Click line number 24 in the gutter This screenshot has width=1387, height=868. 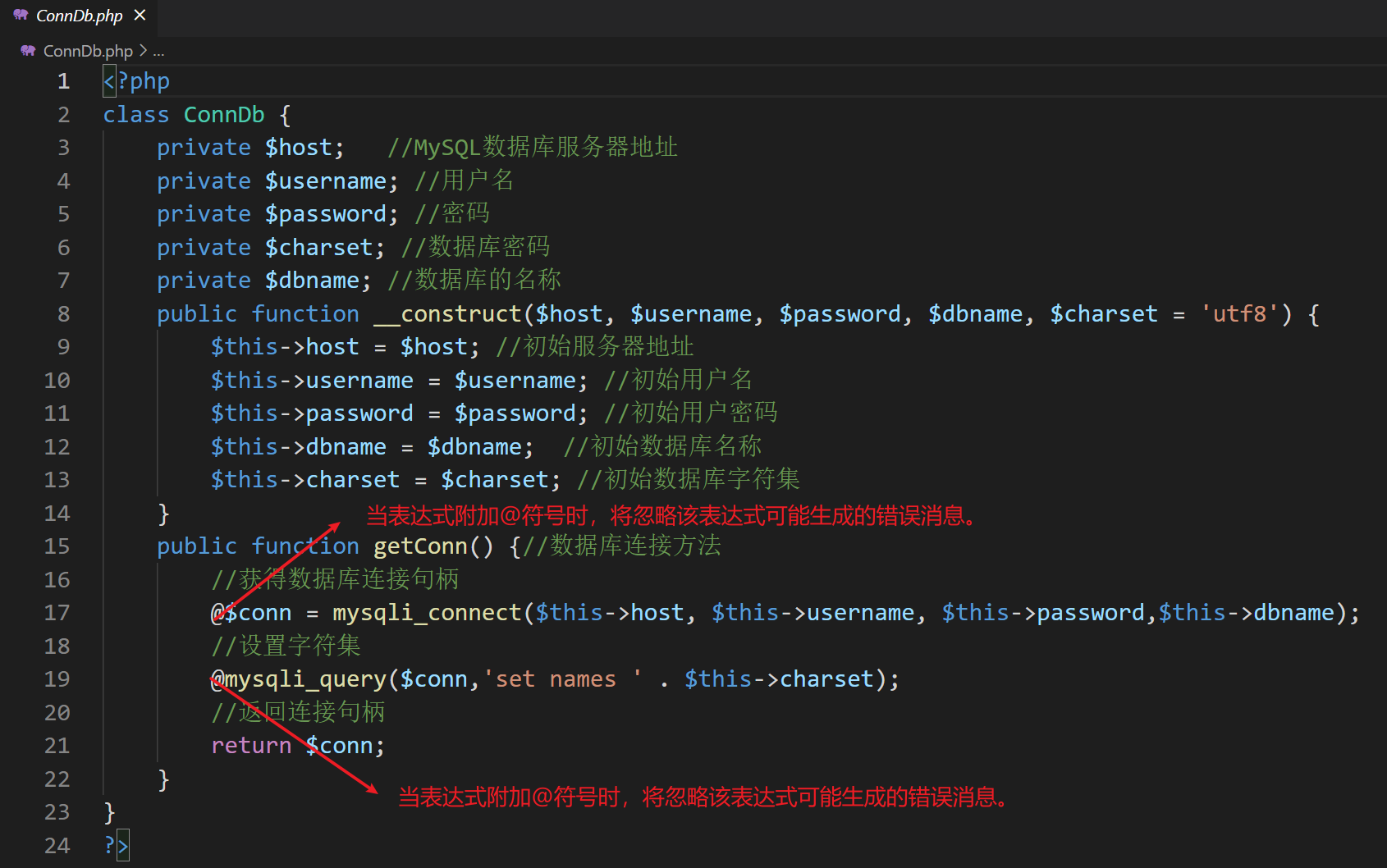tap(57, 846)
